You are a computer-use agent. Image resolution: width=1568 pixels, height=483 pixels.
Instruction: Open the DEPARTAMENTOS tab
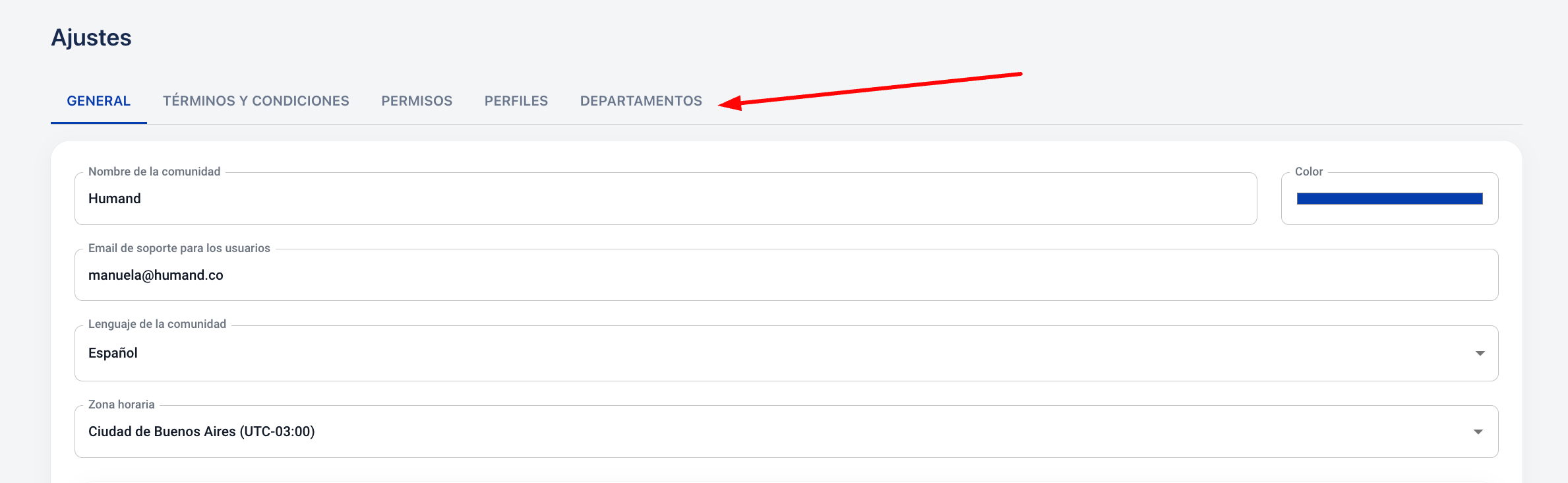pos(641,101)
